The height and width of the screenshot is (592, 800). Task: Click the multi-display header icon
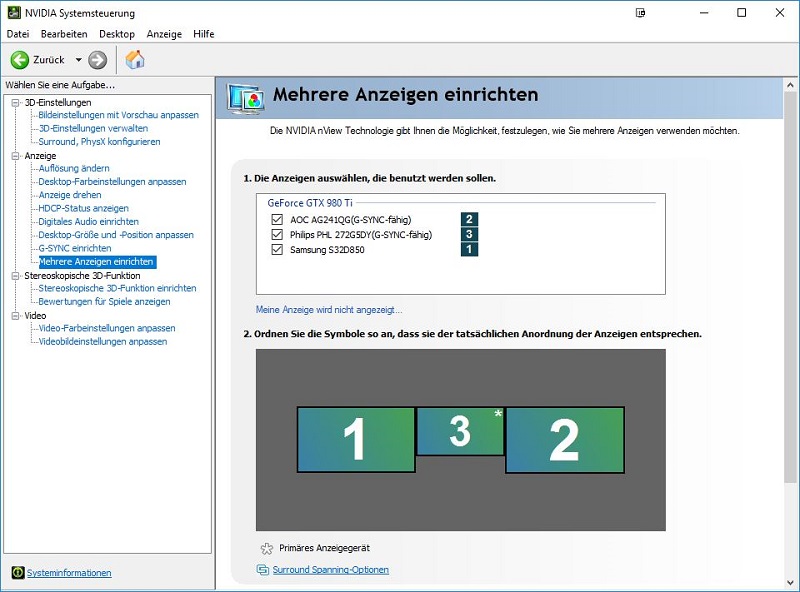[246, 98]
